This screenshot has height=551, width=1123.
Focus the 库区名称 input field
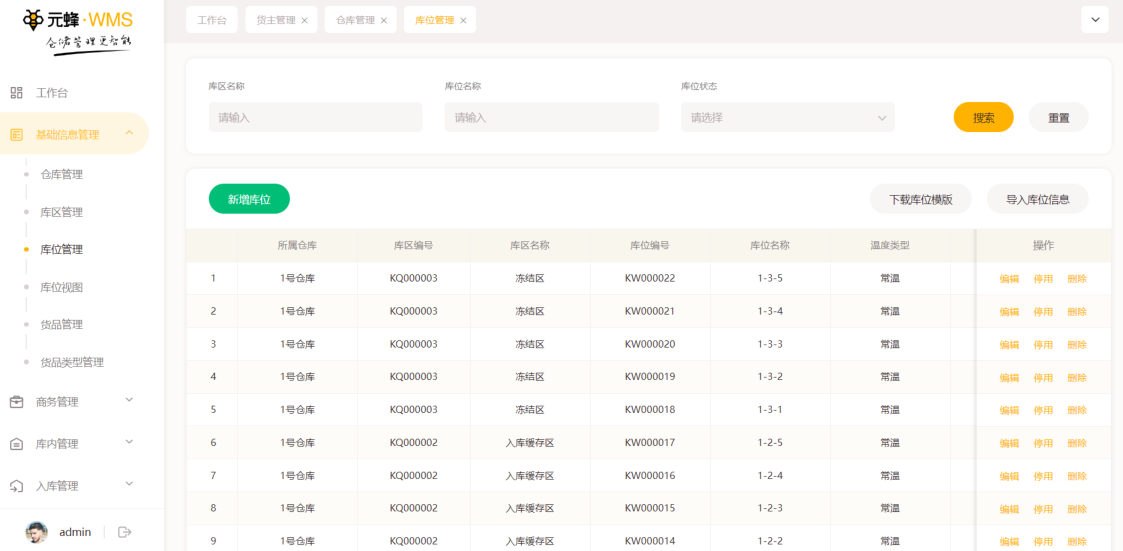tap(316, 118)
